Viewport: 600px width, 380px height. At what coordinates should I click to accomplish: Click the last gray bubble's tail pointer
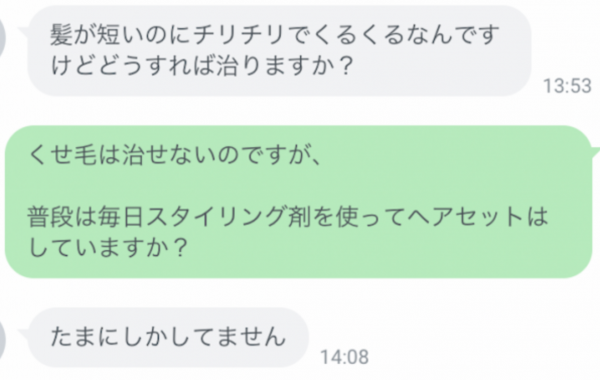[24, 334]
